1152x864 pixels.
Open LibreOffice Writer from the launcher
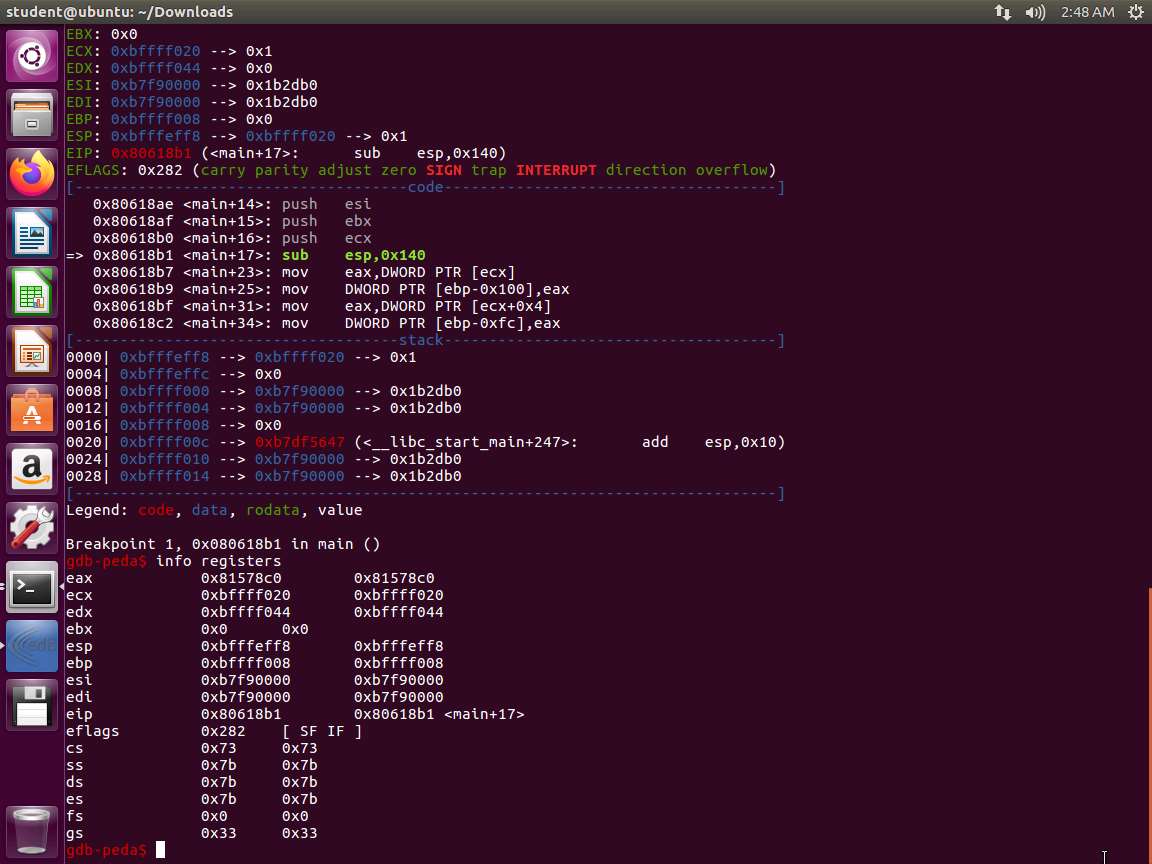click(x=32, y=233)
